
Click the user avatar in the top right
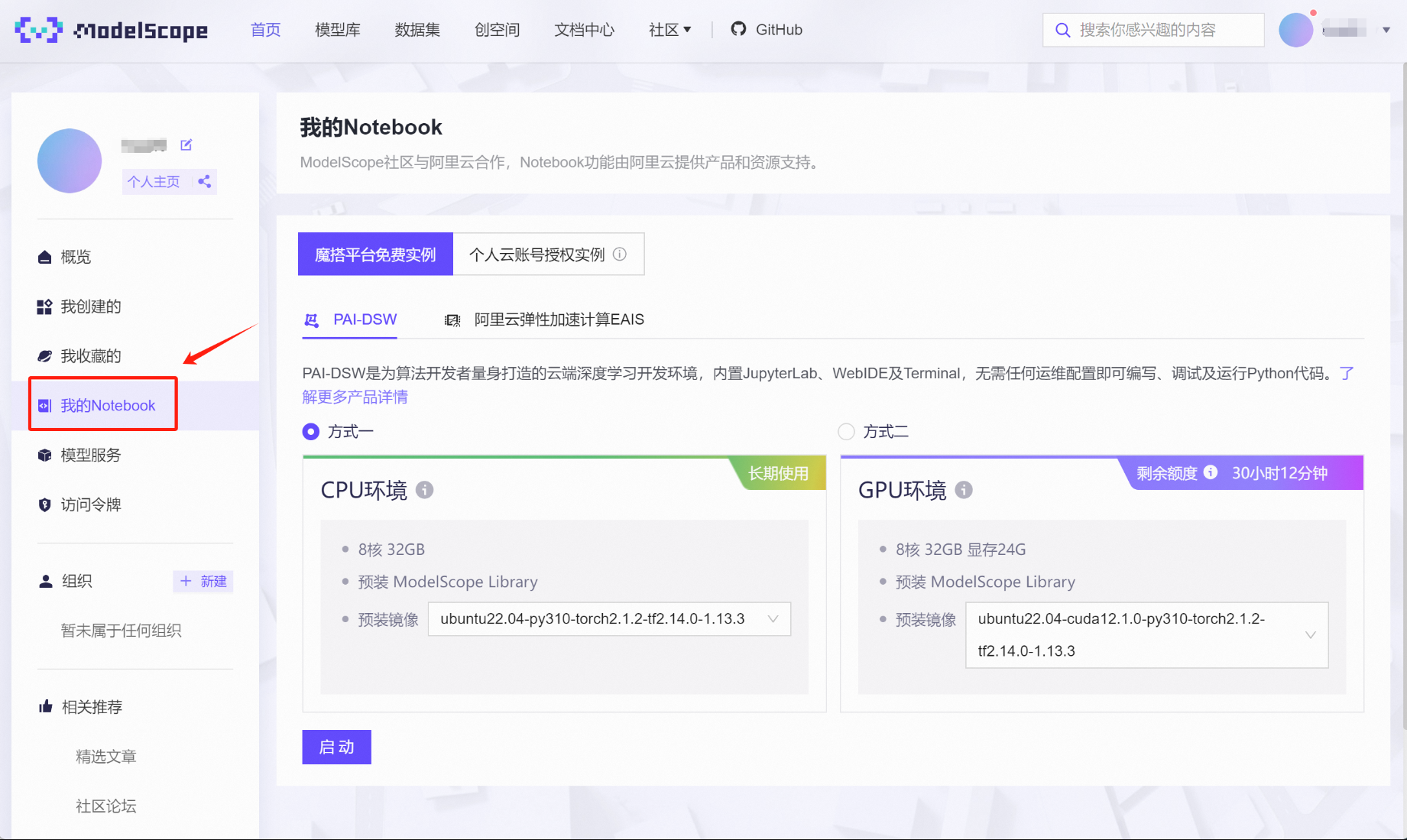pos(1295,30)
